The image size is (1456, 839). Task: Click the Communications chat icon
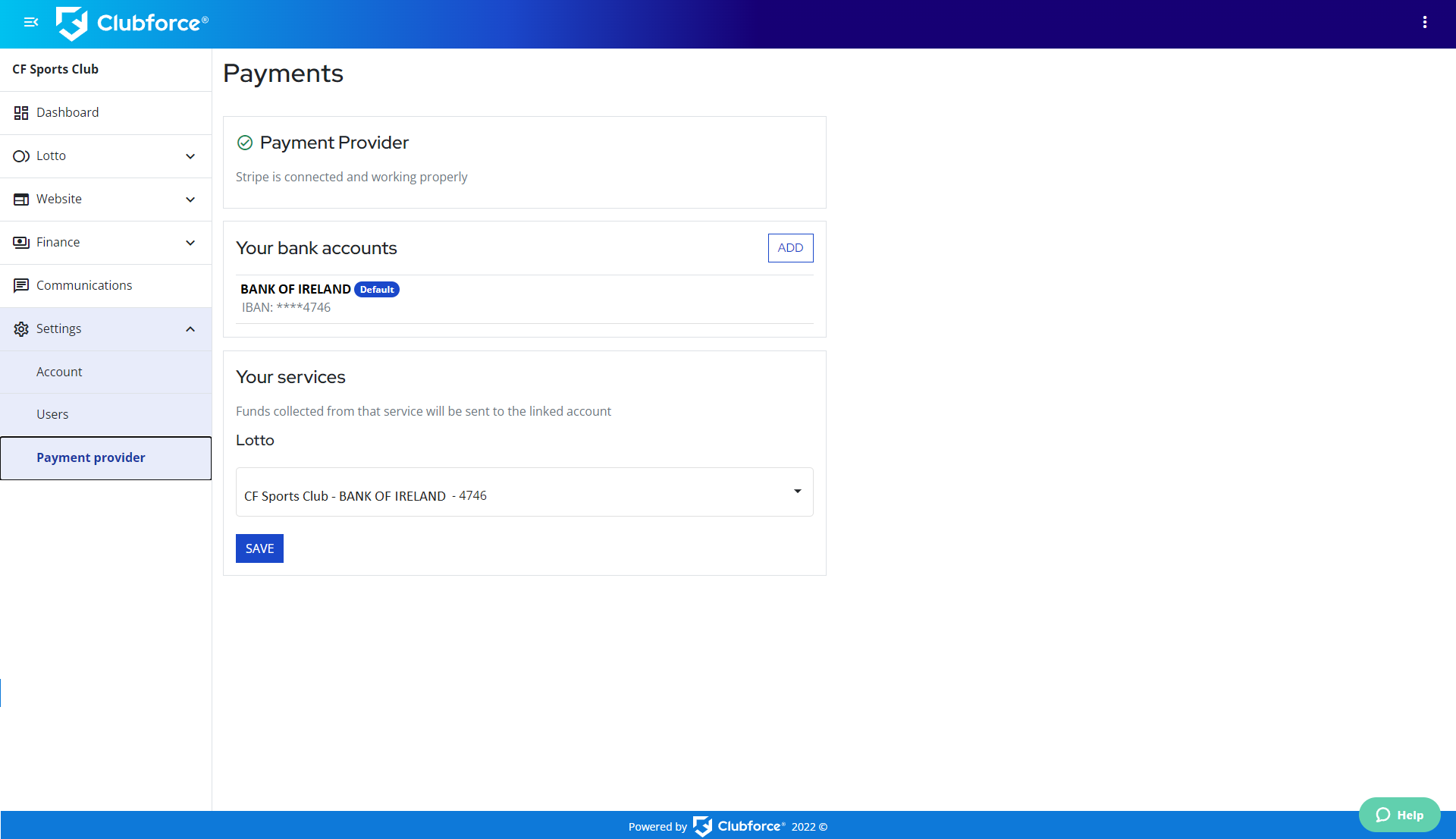(x=21, y=286)
